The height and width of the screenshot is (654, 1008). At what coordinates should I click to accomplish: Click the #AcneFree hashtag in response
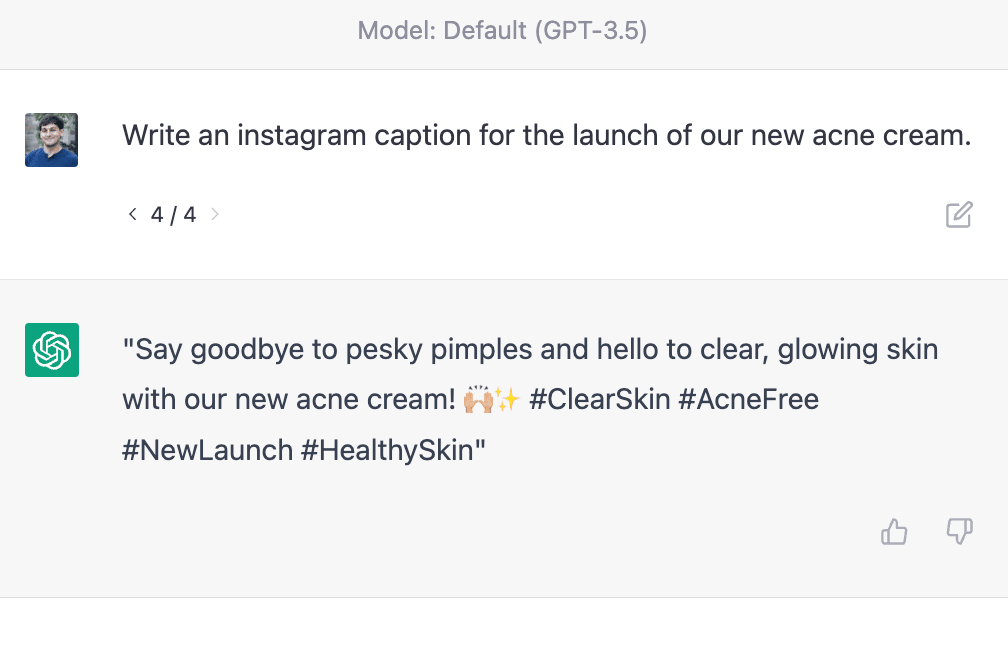tap(749, 399)
